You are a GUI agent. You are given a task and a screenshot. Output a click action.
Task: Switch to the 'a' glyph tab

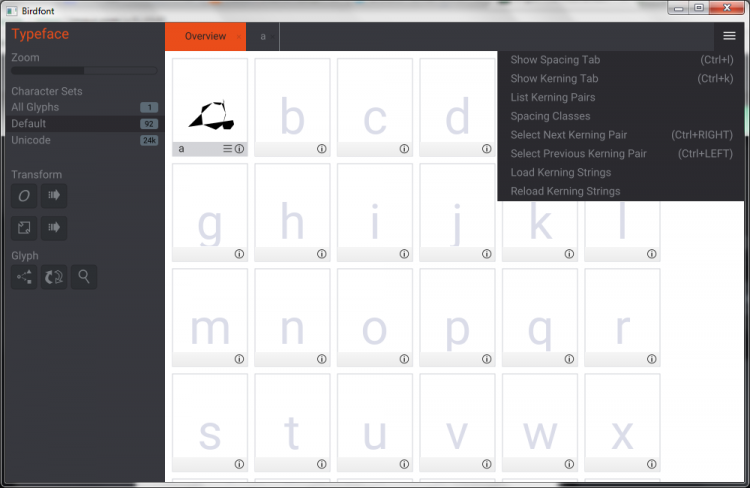pyautogui.click(x=263, y=36)
